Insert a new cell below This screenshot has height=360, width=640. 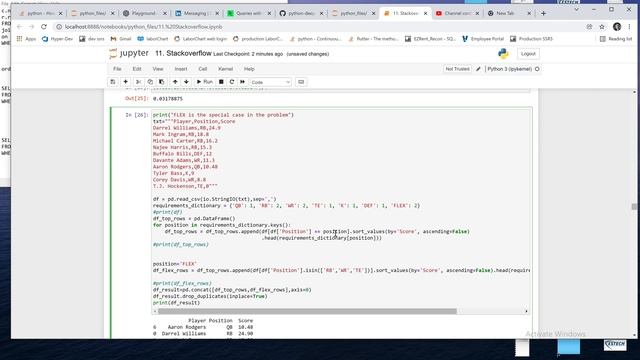(125, 82)
